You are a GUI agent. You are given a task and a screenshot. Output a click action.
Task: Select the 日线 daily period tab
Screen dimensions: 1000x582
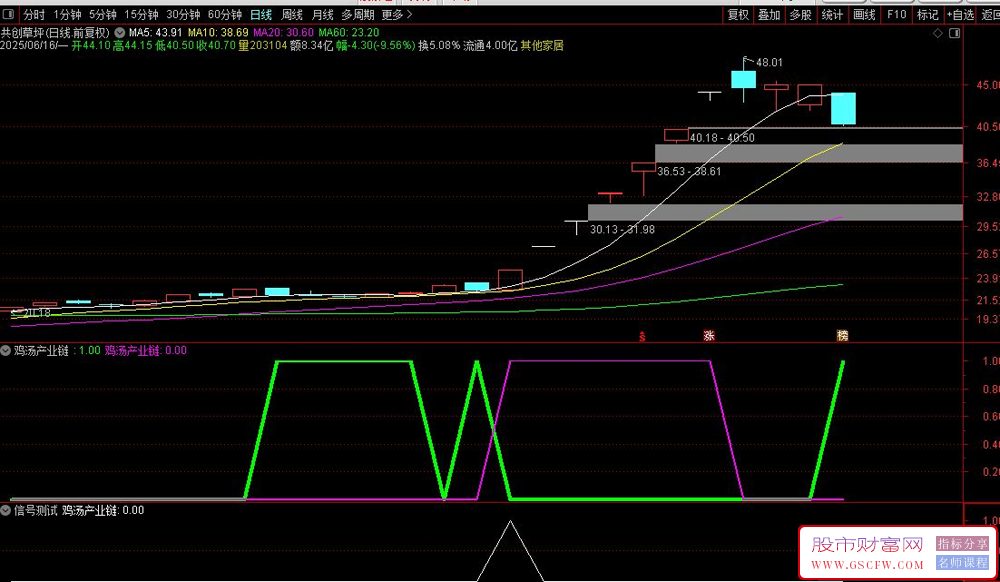(x=261, y=14)
